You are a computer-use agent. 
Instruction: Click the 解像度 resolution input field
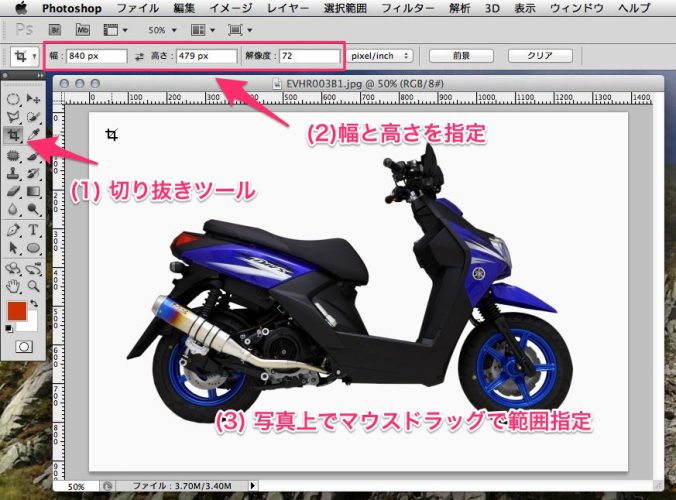310,56
